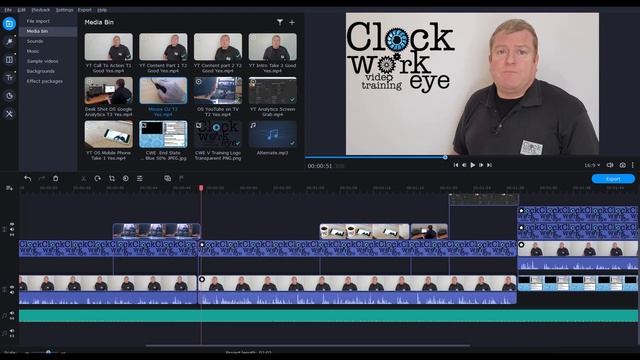Image resolution: width=640 pixels, height=360 pixels.
Task: Select CWE End Slate Blue JPEG thumbnail
Action: (163, 134)
